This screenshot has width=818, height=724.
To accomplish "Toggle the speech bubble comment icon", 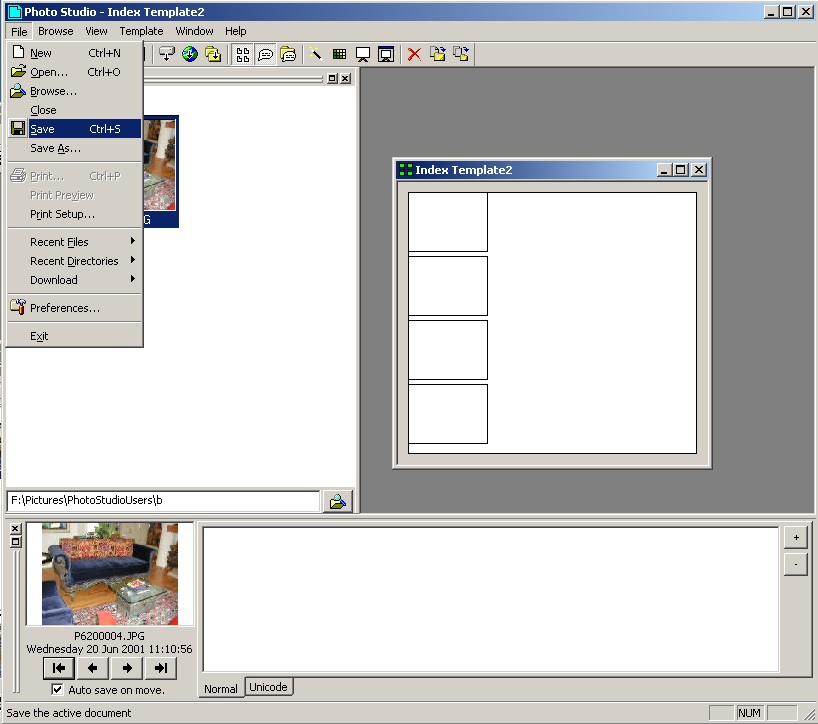I will click(x=266, y=54).
